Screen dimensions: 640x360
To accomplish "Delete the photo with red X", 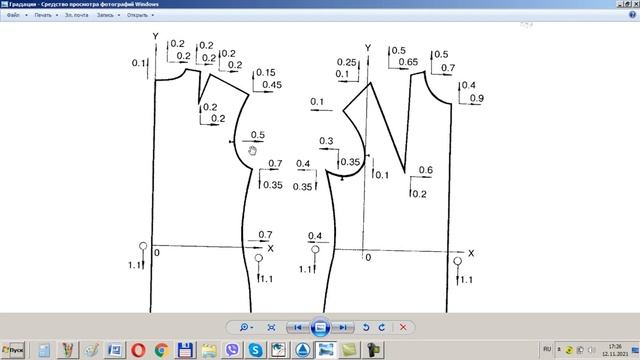I will click(x=403, y=327).
